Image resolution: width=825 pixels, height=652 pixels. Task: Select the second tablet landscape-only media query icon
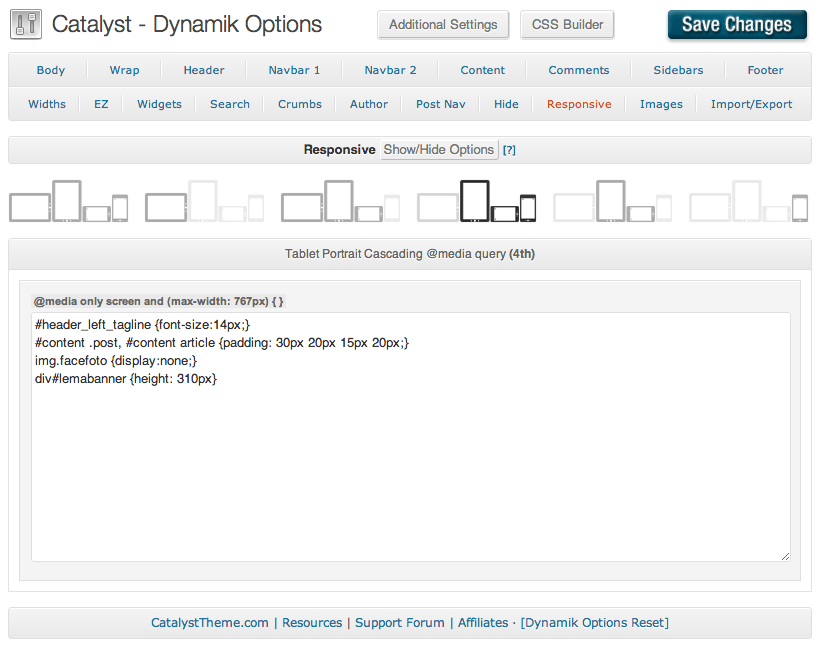[x=204, y=201]
